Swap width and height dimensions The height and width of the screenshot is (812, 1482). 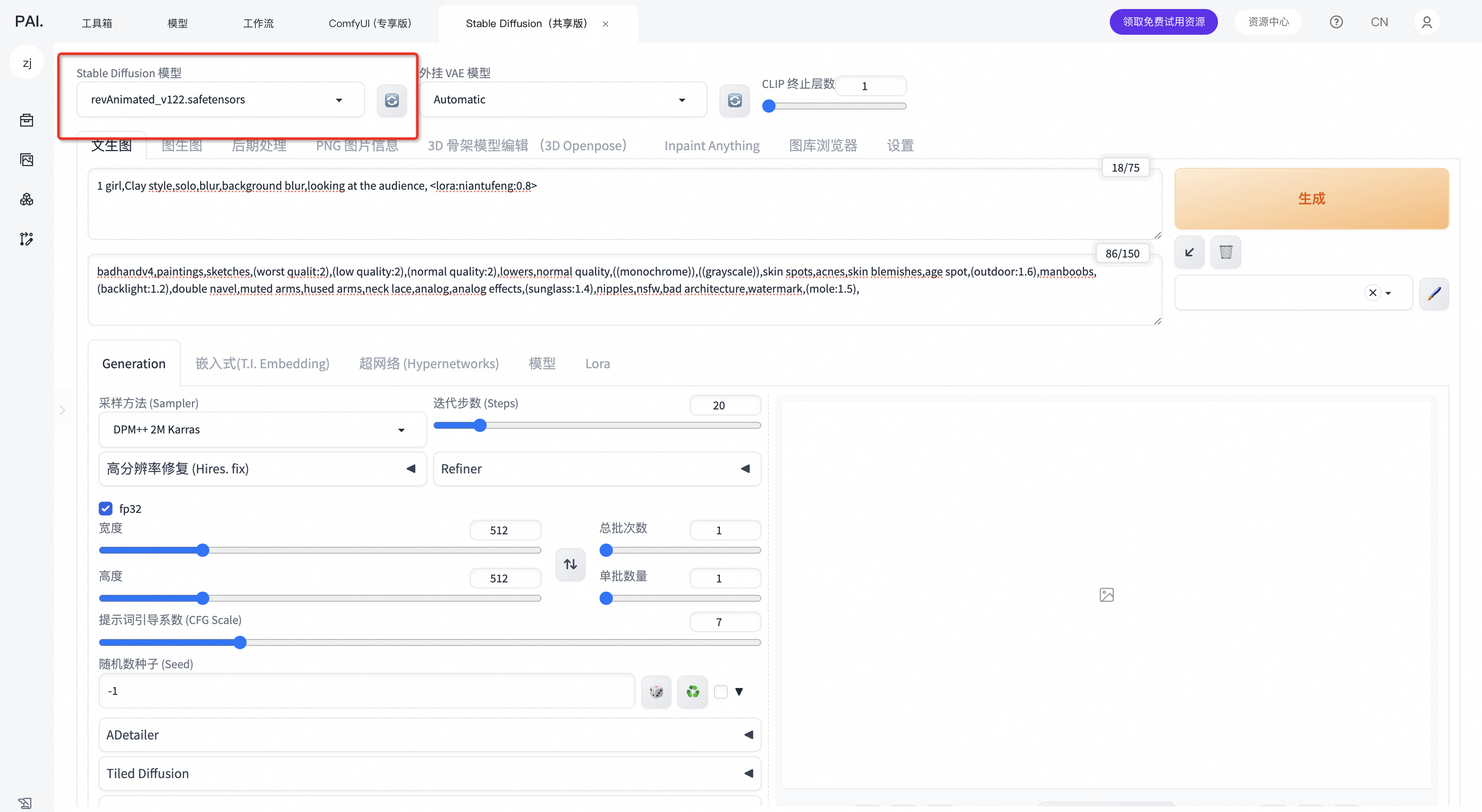(x=570, y=564)
